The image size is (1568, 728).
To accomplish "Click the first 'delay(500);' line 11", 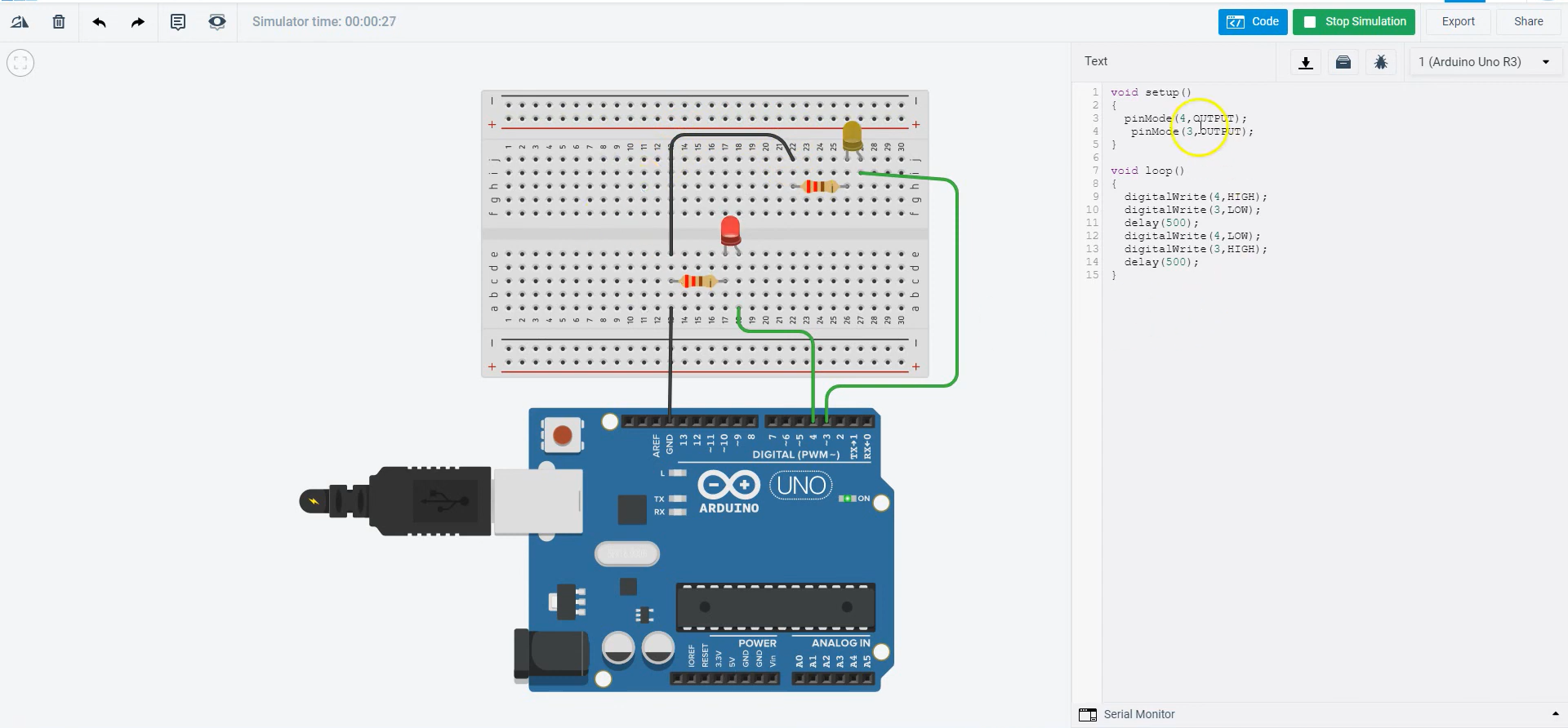I will tap(1161, 223).
